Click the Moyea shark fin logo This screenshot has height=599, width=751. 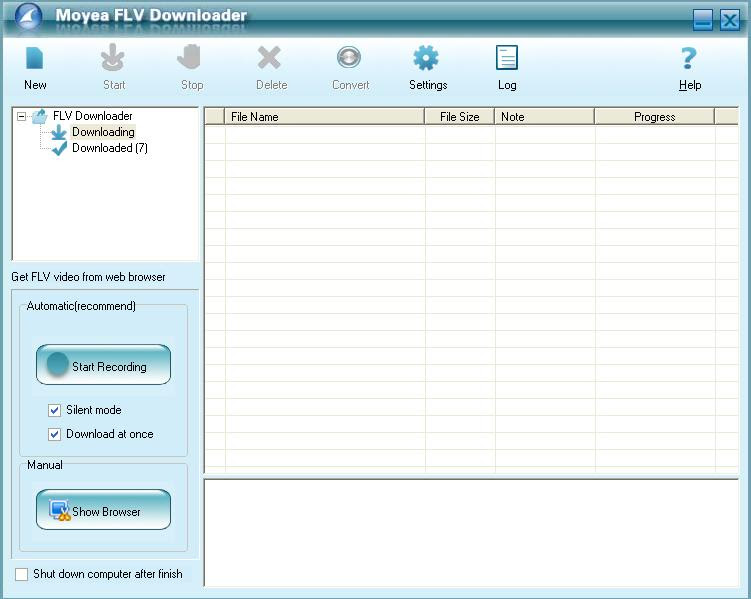[28, 17]
